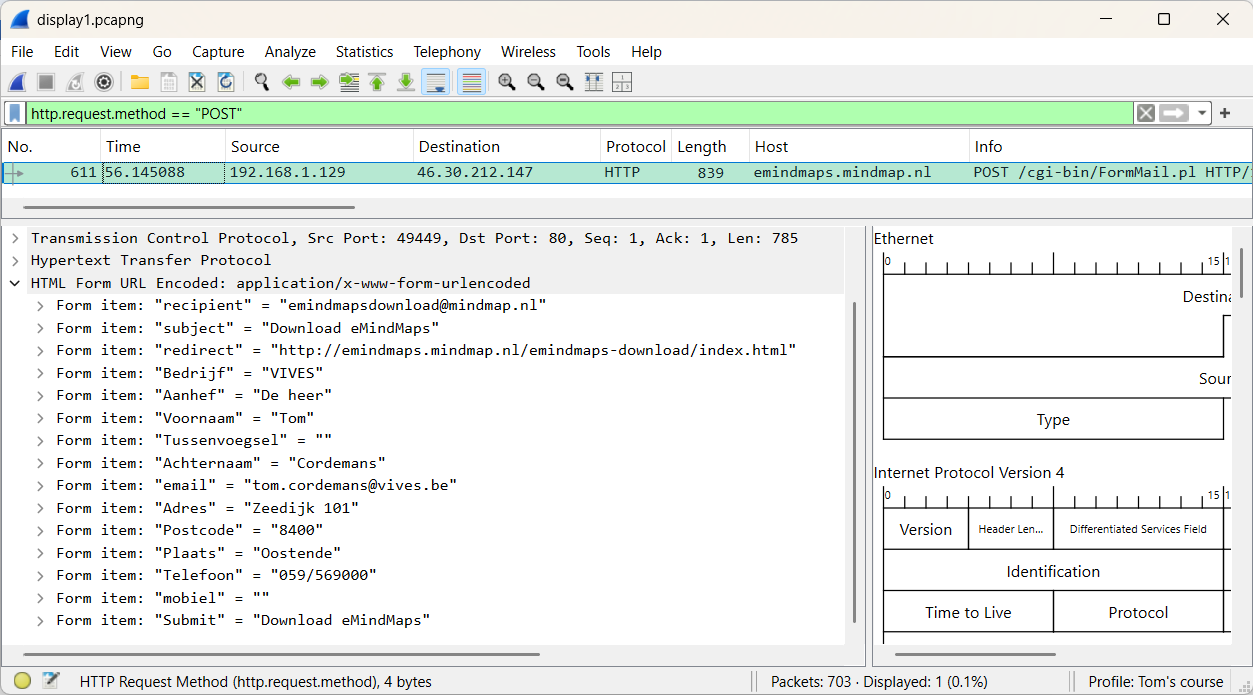This screenshot has height=695, width=1253.
Task: Start capturing packets with the shark fin icon
Action: [x=17, y=82]
